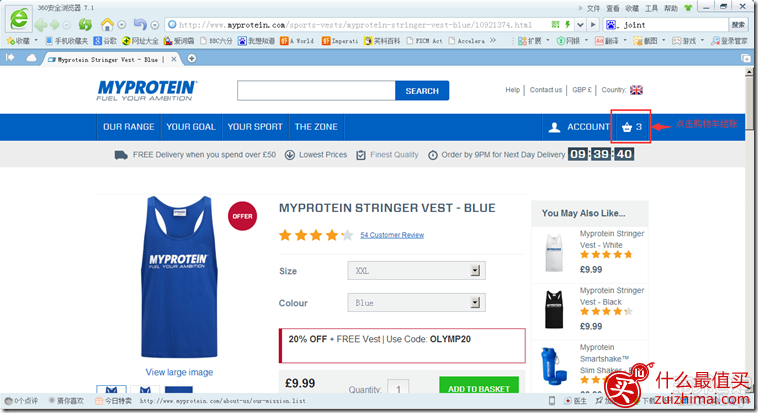Click the Baidu paw search engine icon
This screenshot has height=413, width=758.
point(611,25)
